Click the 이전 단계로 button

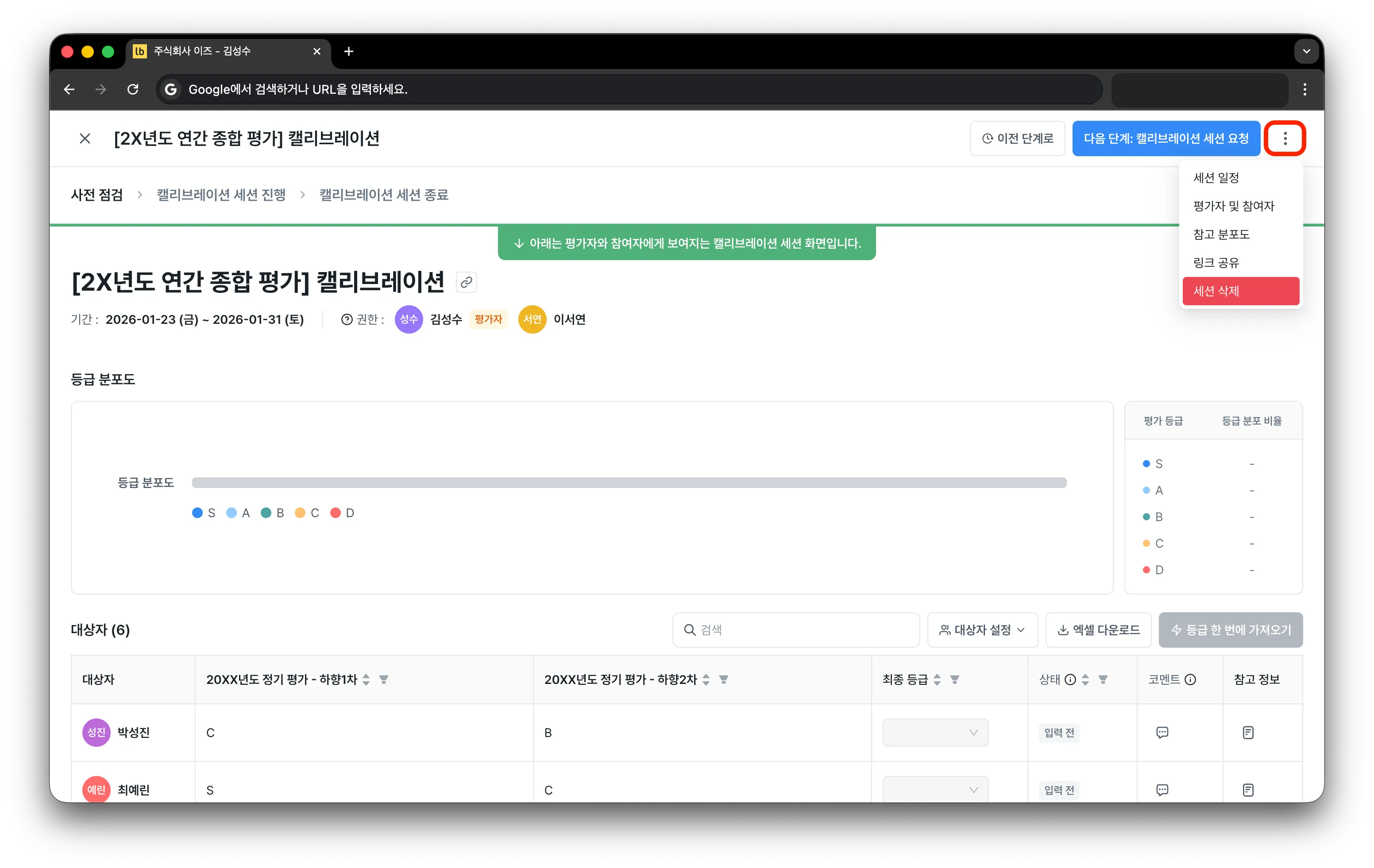click(x=1017, y=138)
